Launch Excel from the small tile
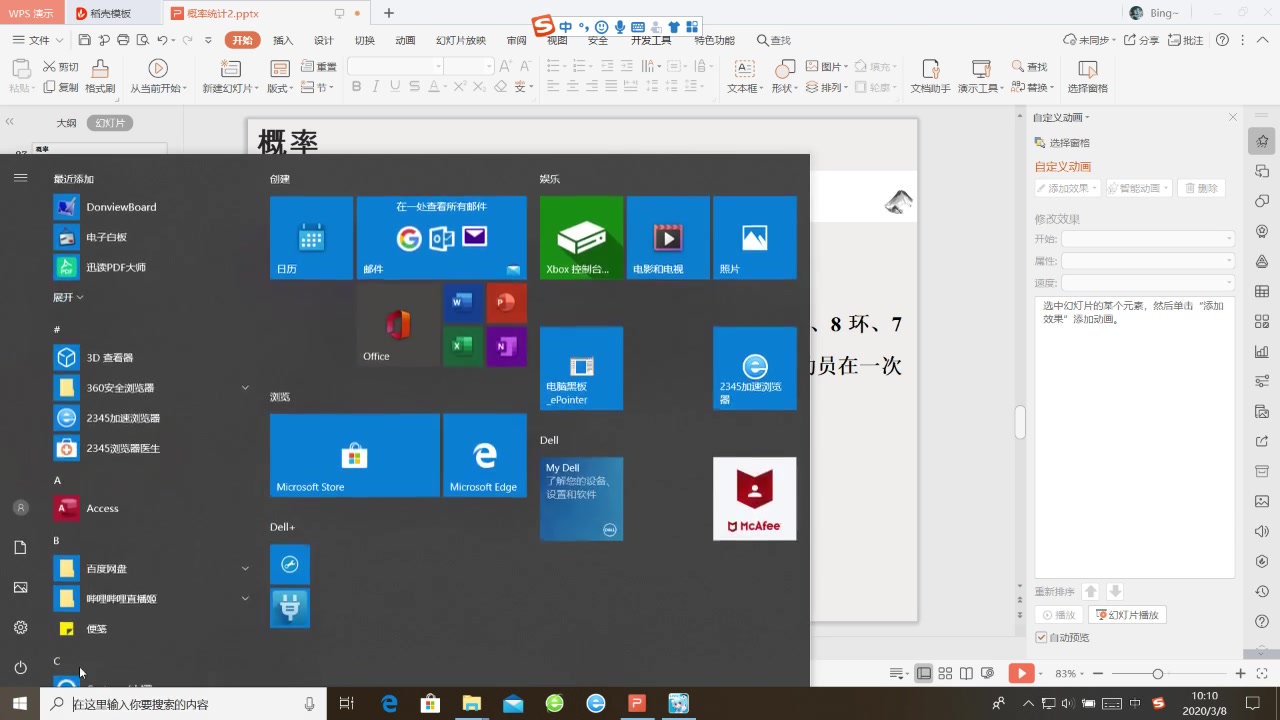The image size is (1280, 720). (x=463, y=346)
